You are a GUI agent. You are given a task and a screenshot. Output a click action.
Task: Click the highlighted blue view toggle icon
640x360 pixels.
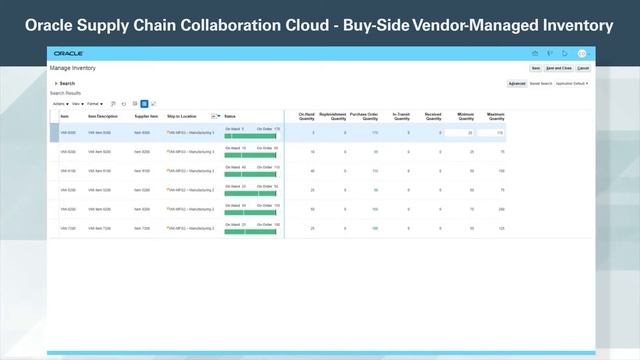(144, 104)
